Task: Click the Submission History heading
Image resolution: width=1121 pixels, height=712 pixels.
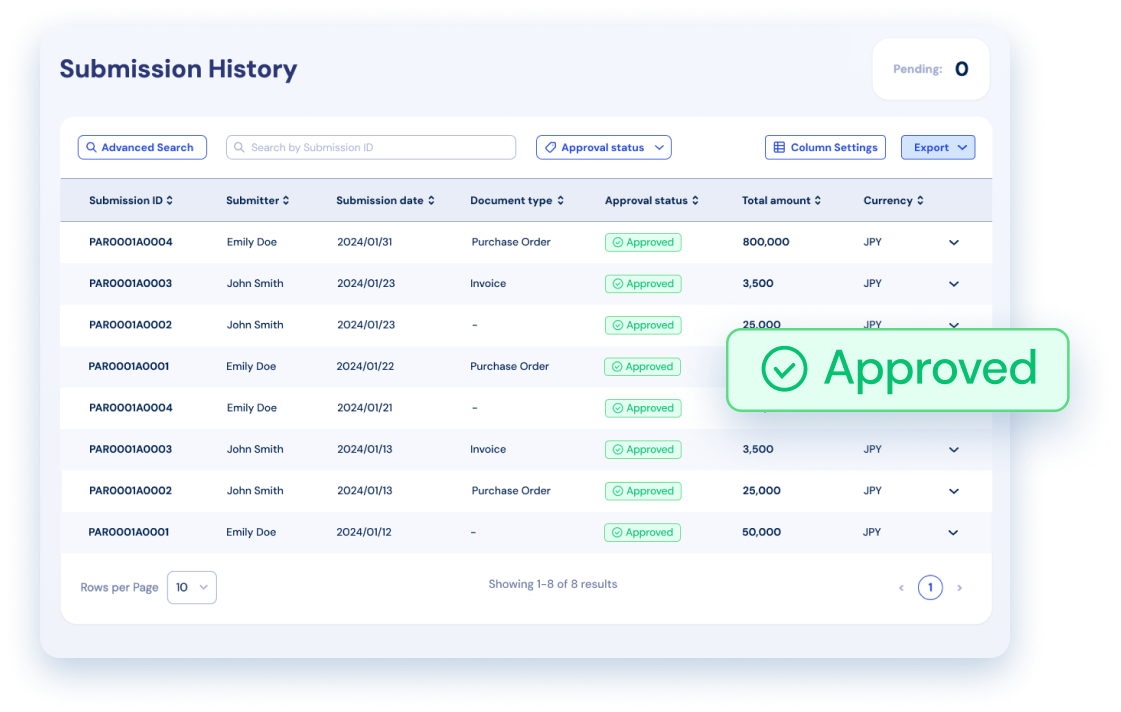Action: (x=178, y=69)
